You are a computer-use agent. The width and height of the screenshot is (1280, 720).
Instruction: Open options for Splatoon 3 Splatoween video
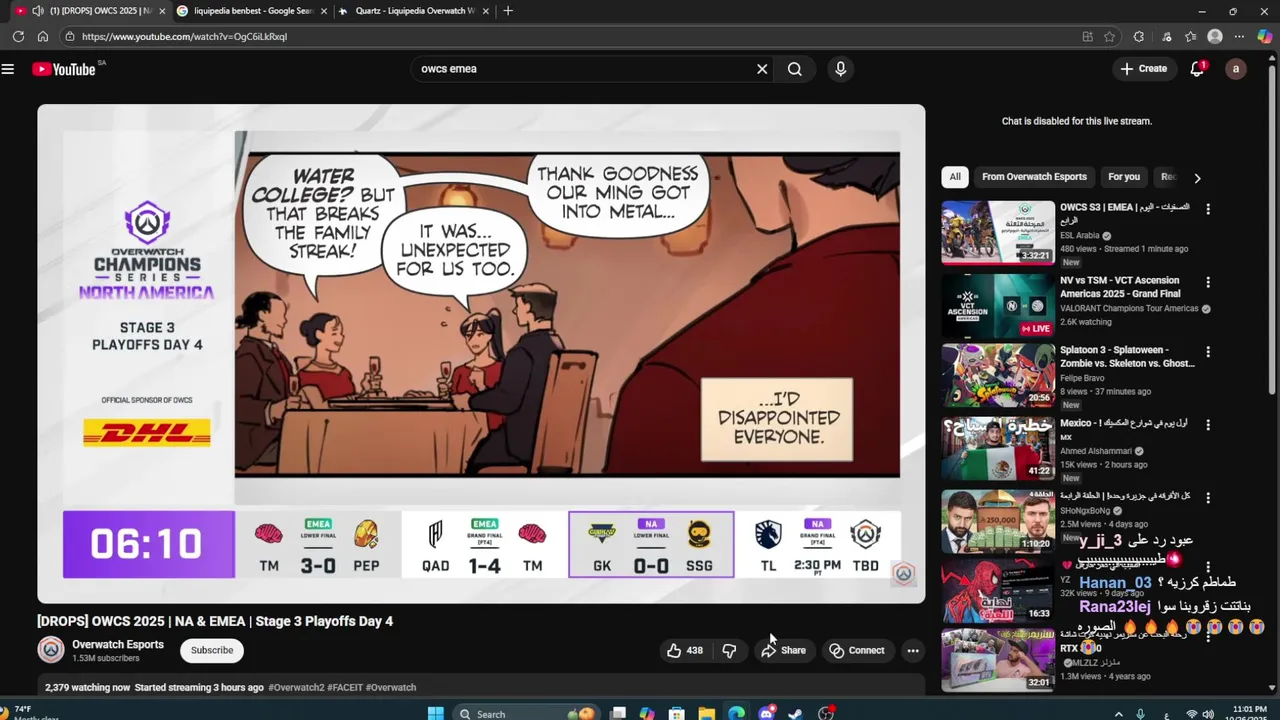pyautogui.click(x=1208, y=352)
